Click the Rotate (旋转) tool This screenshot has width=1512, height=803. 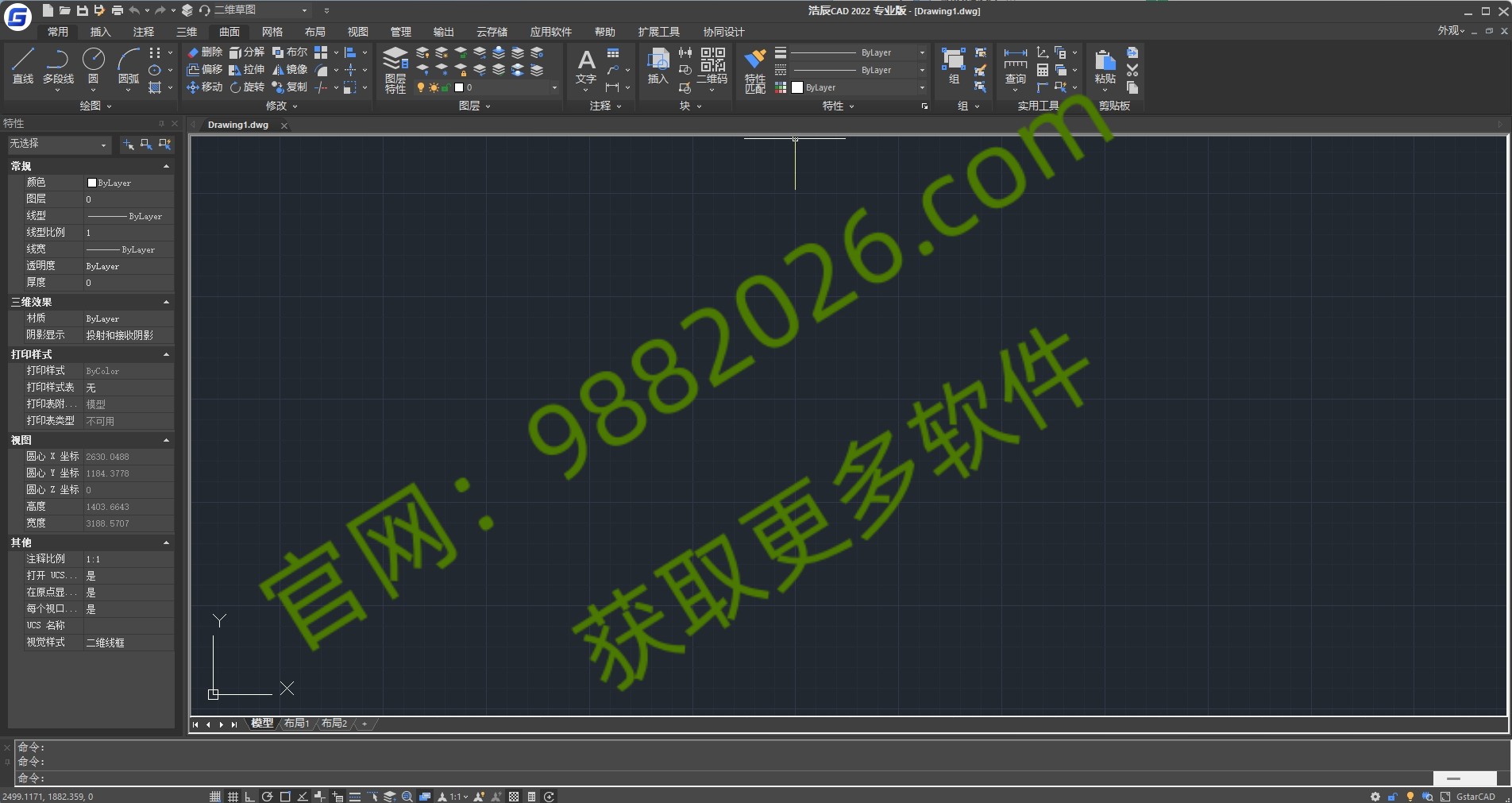click(247, 87)
